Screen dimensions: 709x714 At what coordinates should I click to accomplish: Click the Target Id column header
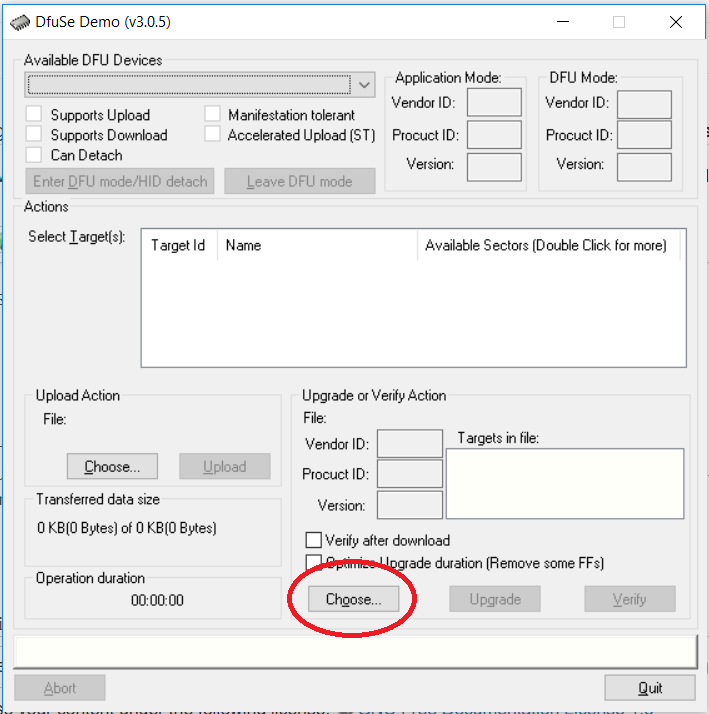coord(178,245)
